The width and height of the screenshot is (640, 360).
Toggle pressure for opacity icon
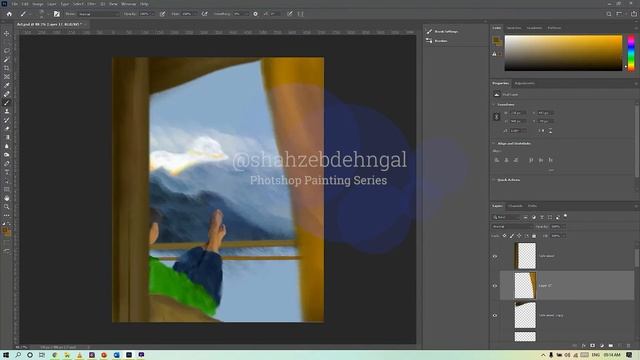click(x=162, y=14)
